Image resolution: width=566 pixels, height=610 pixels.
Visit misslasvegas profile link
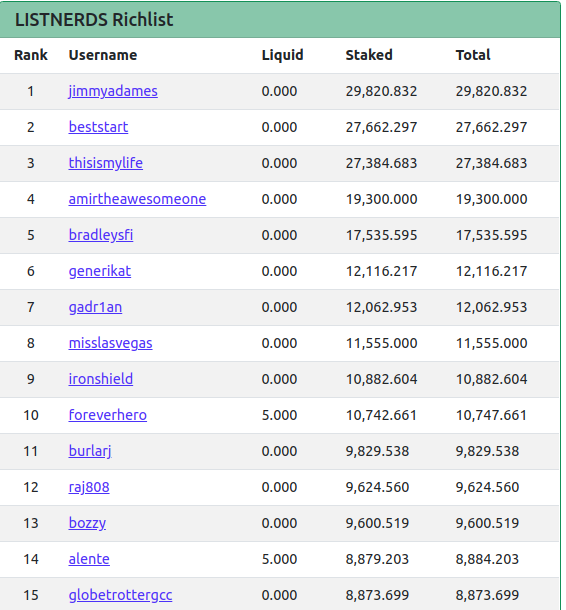(x=110, y=343)
